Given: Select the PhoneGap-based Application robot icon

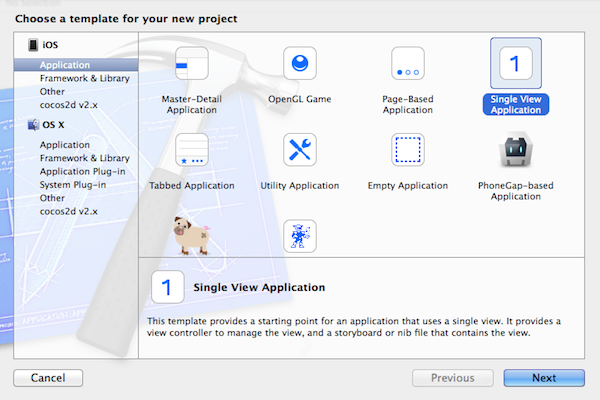Looking at the screenshot, I should tap(516, 150).
